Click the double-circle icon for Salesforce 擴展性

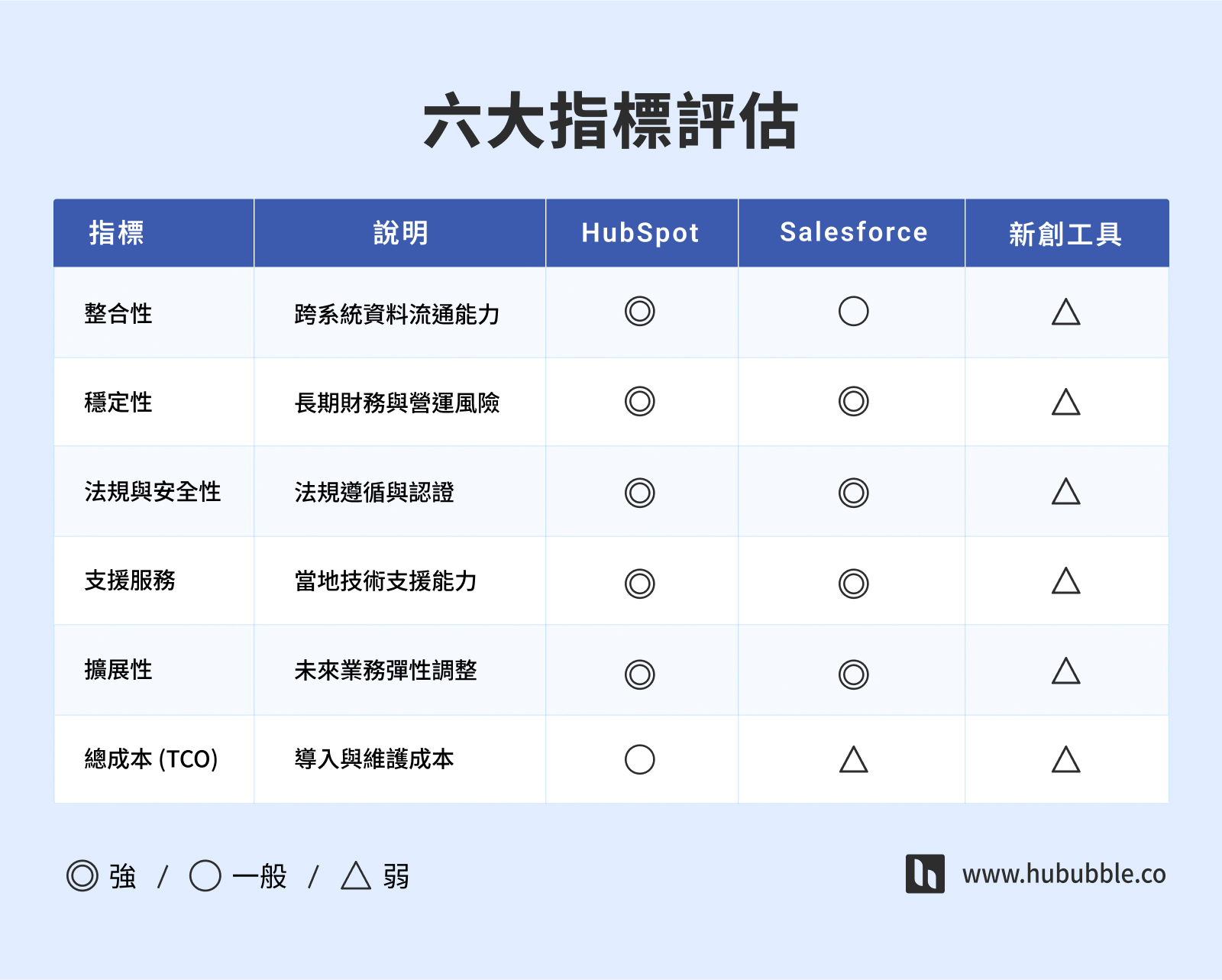pos(852,671)
